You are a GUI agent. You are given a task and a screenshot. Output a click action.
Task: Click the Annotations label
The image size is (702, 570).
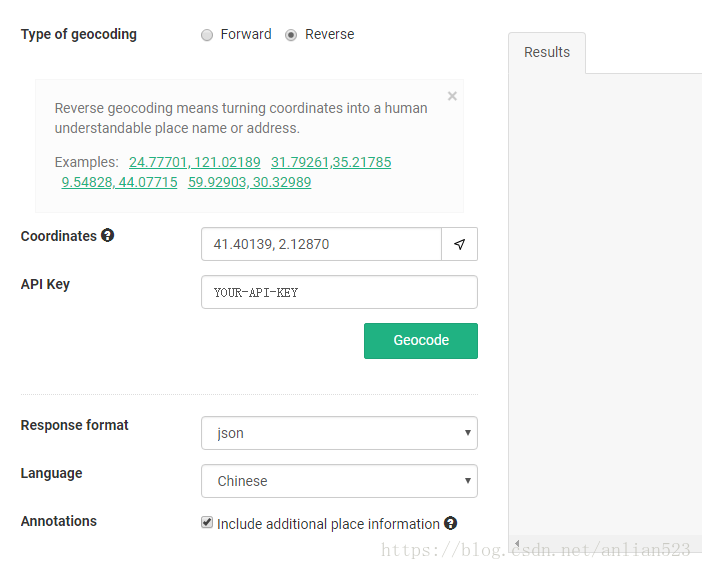point(59,521)
